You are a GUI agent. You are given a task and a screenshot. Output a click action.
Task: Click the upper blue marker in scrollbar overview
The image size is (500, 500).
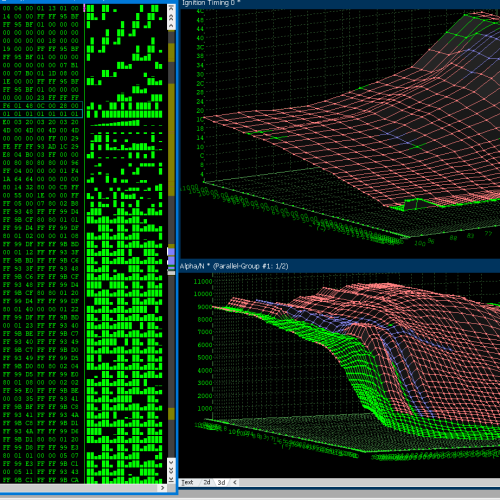(x=171, y=251)
